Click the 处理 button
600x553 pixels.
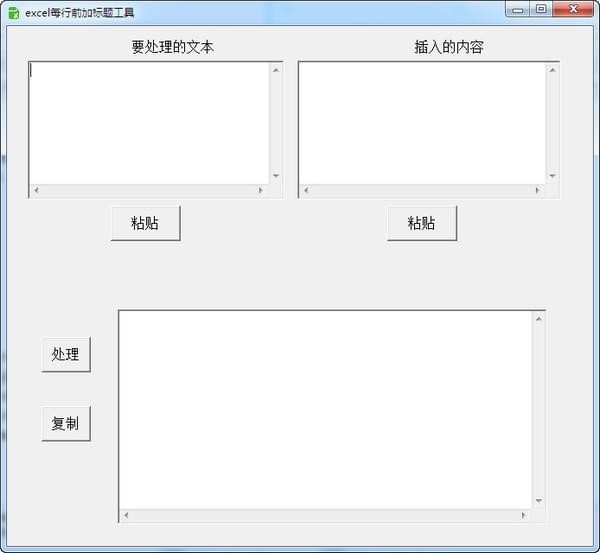click(66, 354)
